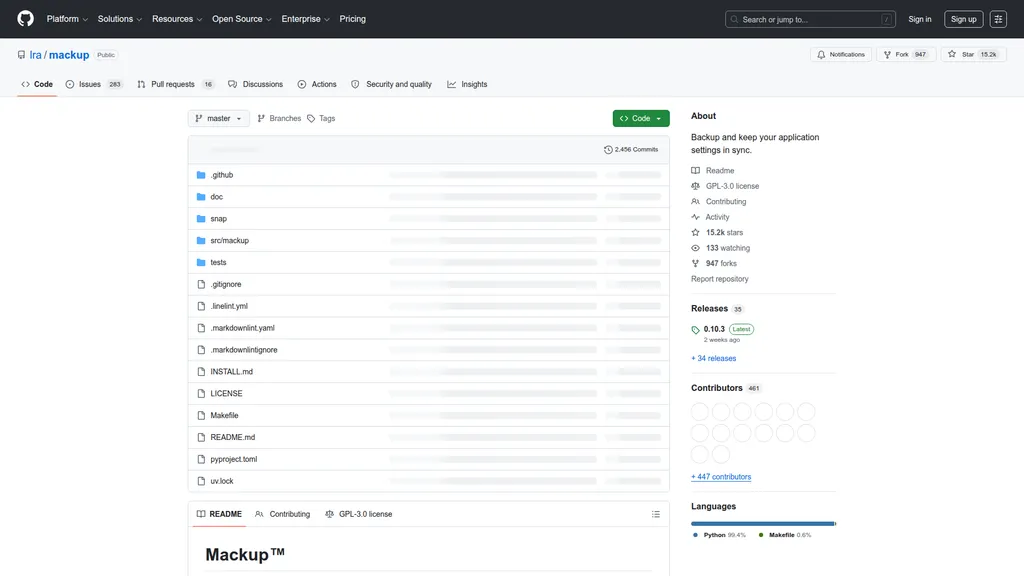Click the Languages bar Python segment
1024x576 pixels.
pyautogui.click(x=762, y=524)
